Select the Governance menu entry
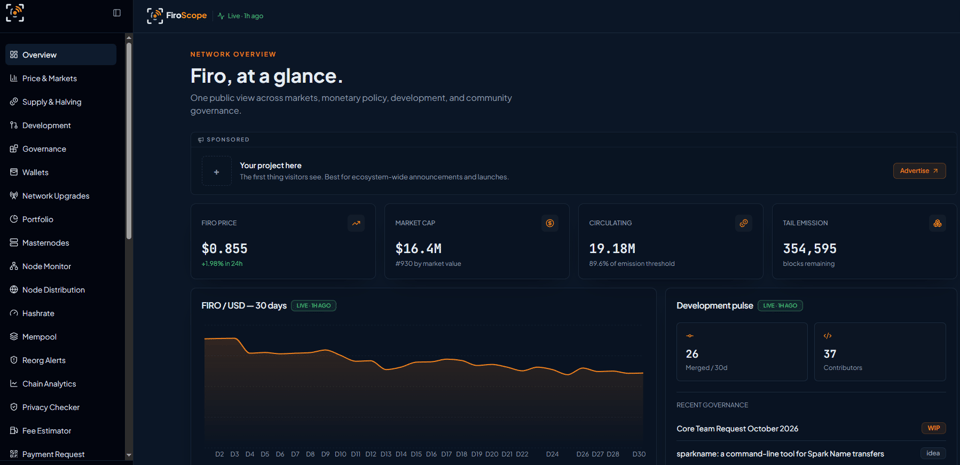Screen dimensions: 960x465 (x=61, y=149)
